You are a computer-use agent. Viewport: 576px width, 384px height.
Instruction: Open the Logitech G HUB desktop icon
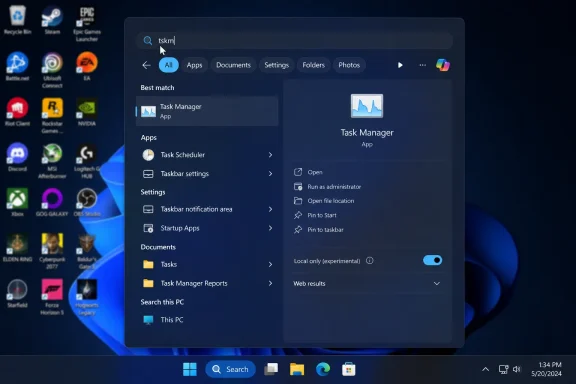click(x=87, y=161)
